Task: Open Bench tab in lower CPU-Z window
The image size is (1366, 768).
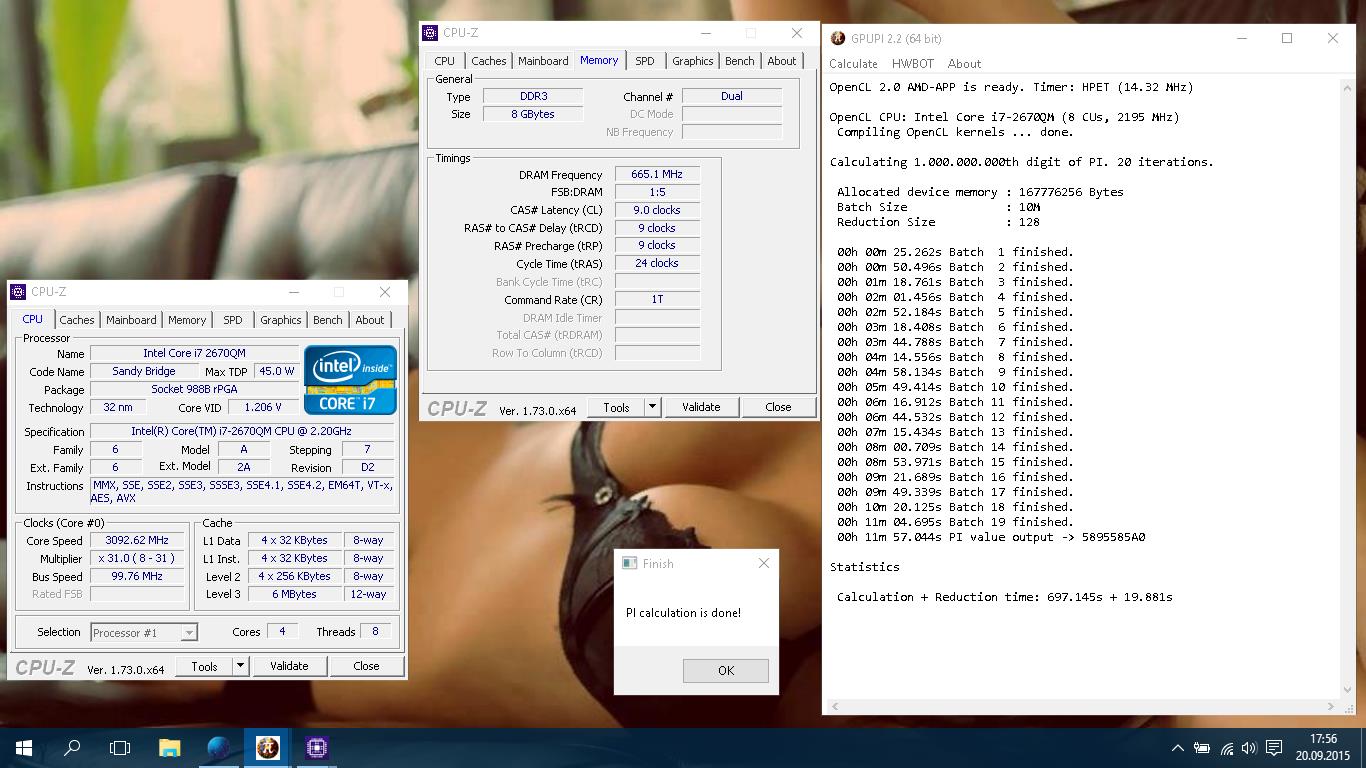Action: [x=328, y=320]
